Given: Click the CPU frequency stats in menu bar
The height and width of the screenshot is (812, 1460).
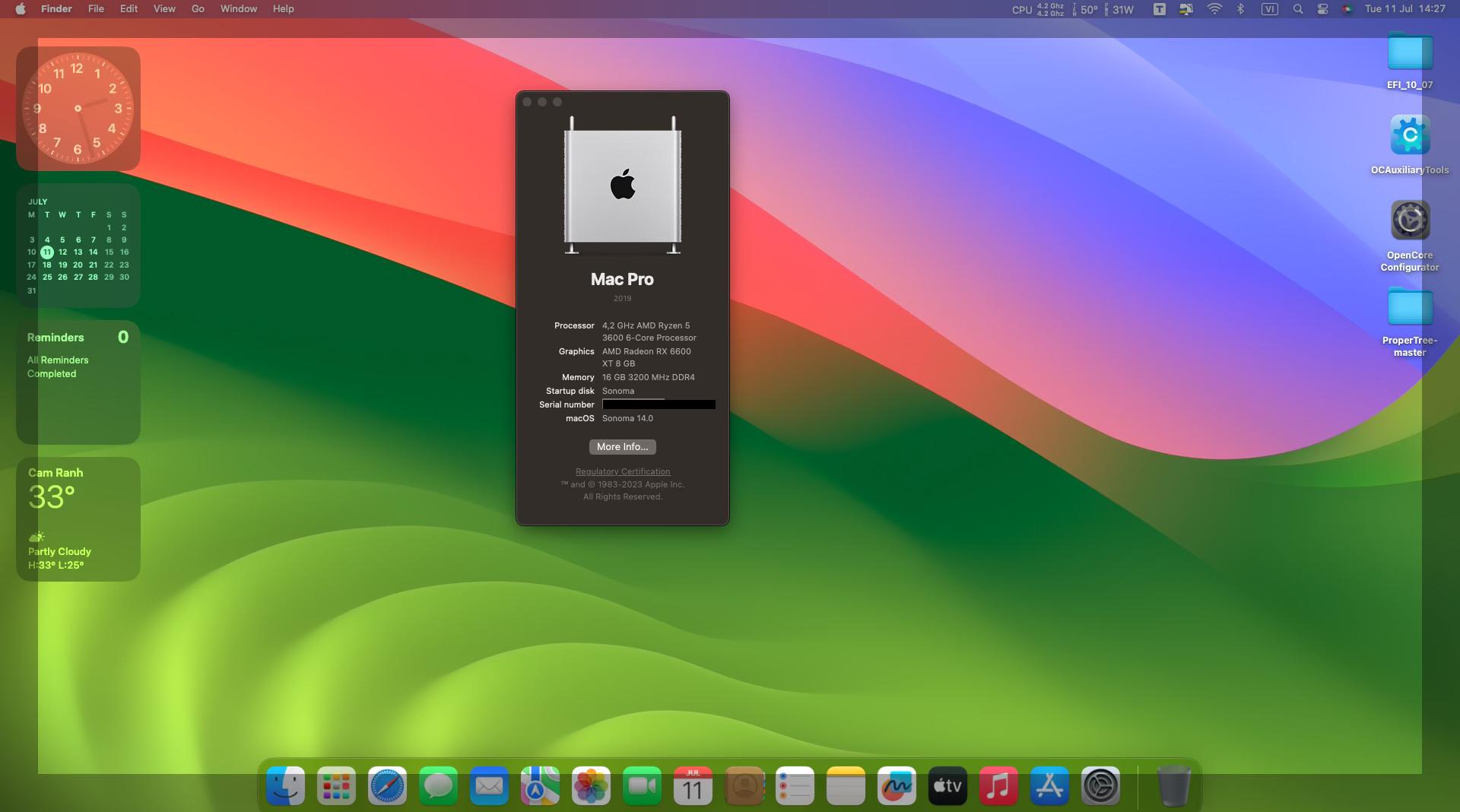Looking at the screenshot, I should click(1038, 9).
